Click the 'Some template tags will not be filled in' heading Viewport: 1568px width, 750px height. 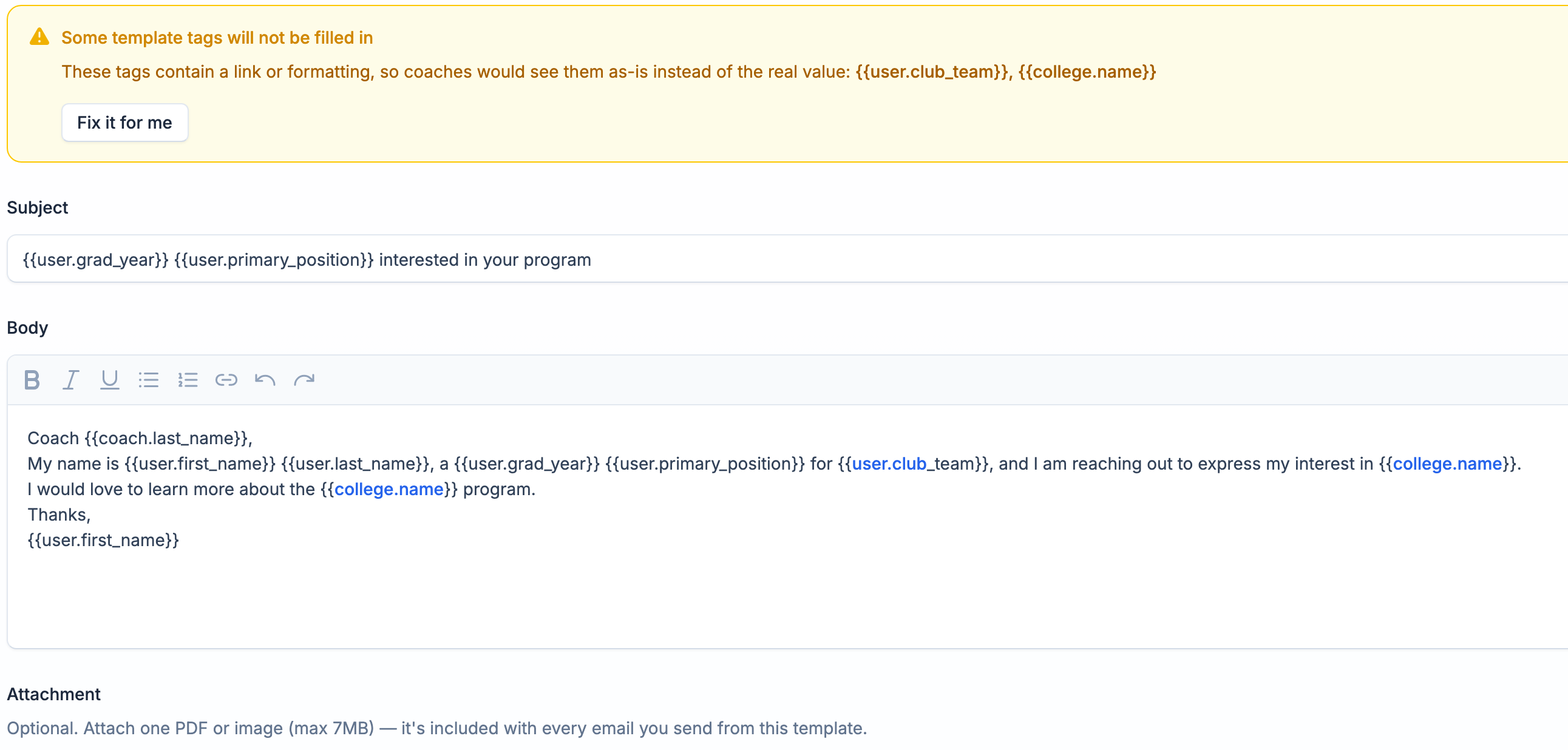coord(217,38)
